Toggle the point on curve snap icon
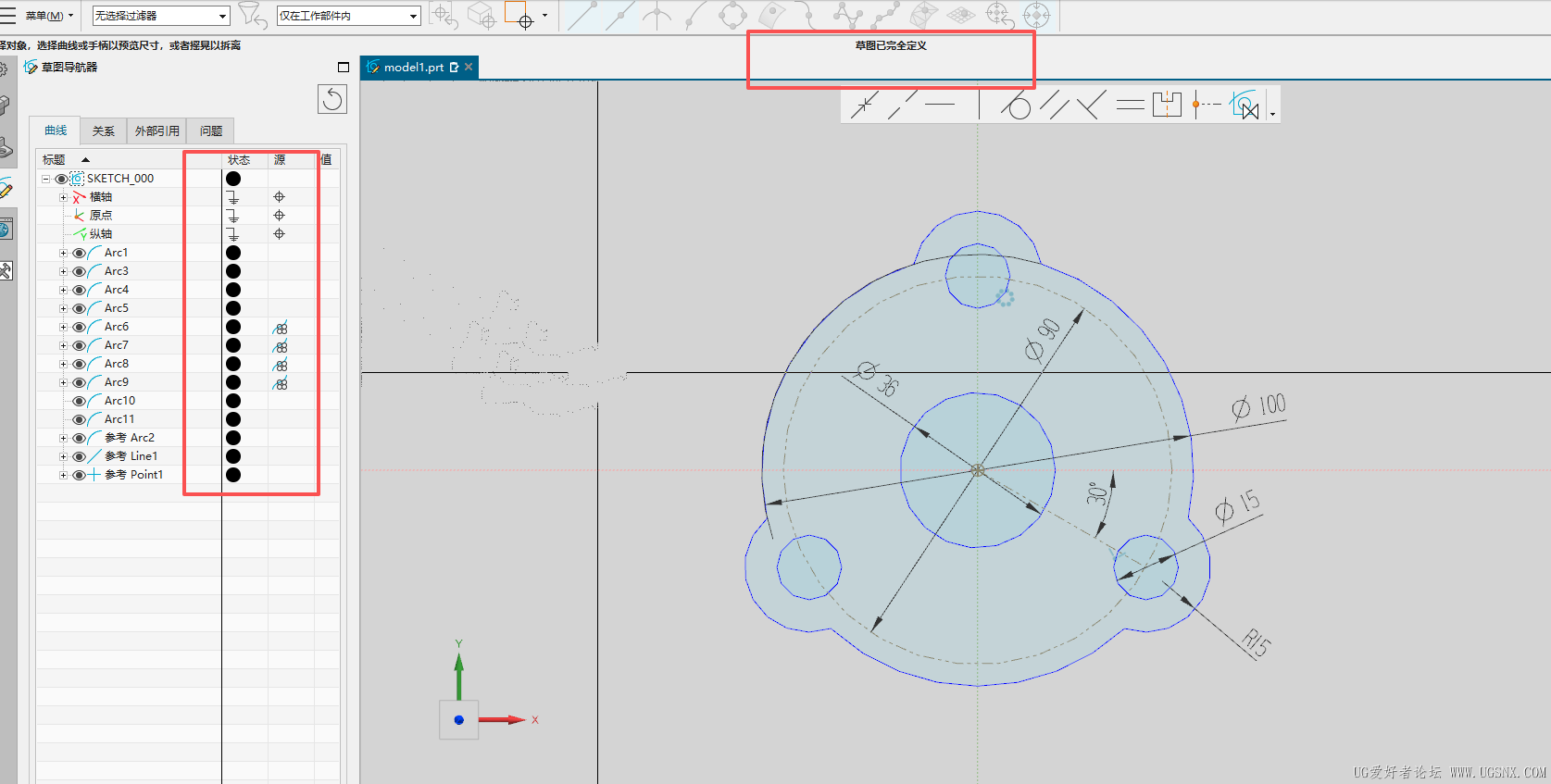Screen dimensions: 1551x784 tap(695, 15)
